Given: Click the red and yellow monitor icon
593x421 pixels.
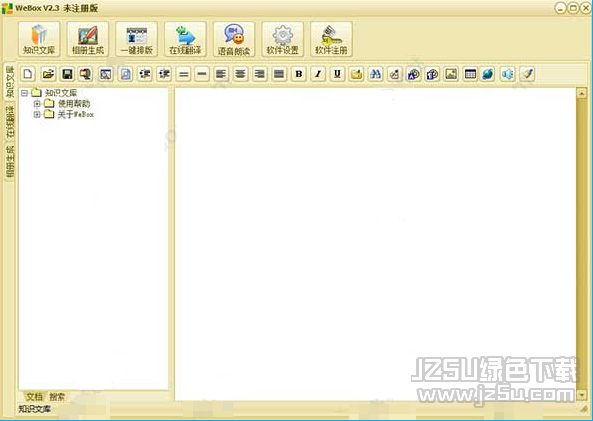Looking at the screenshot, I should click(x=86, y=74).
